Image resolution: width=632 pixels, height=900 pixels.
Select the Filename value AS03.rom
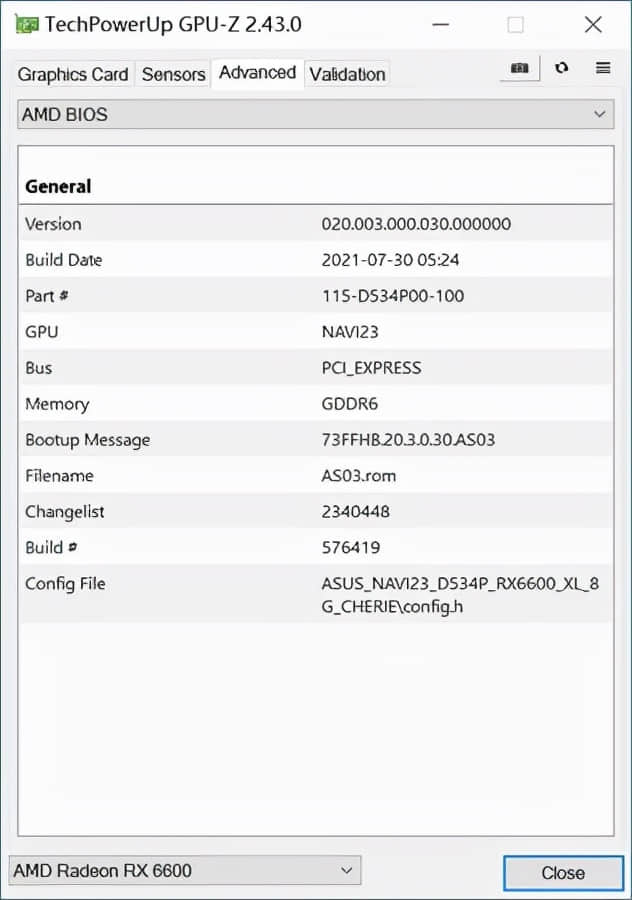coord(358,476)
